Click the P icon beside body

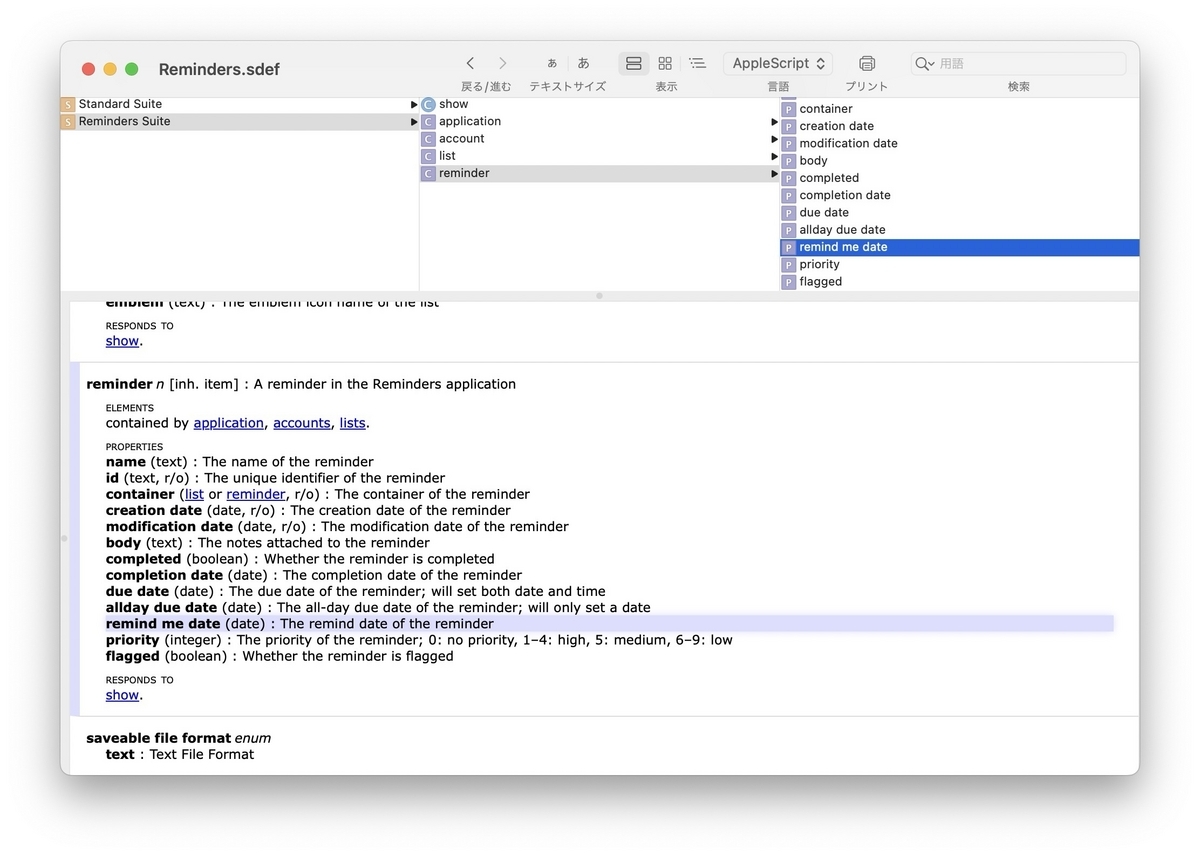click(789, 161)
